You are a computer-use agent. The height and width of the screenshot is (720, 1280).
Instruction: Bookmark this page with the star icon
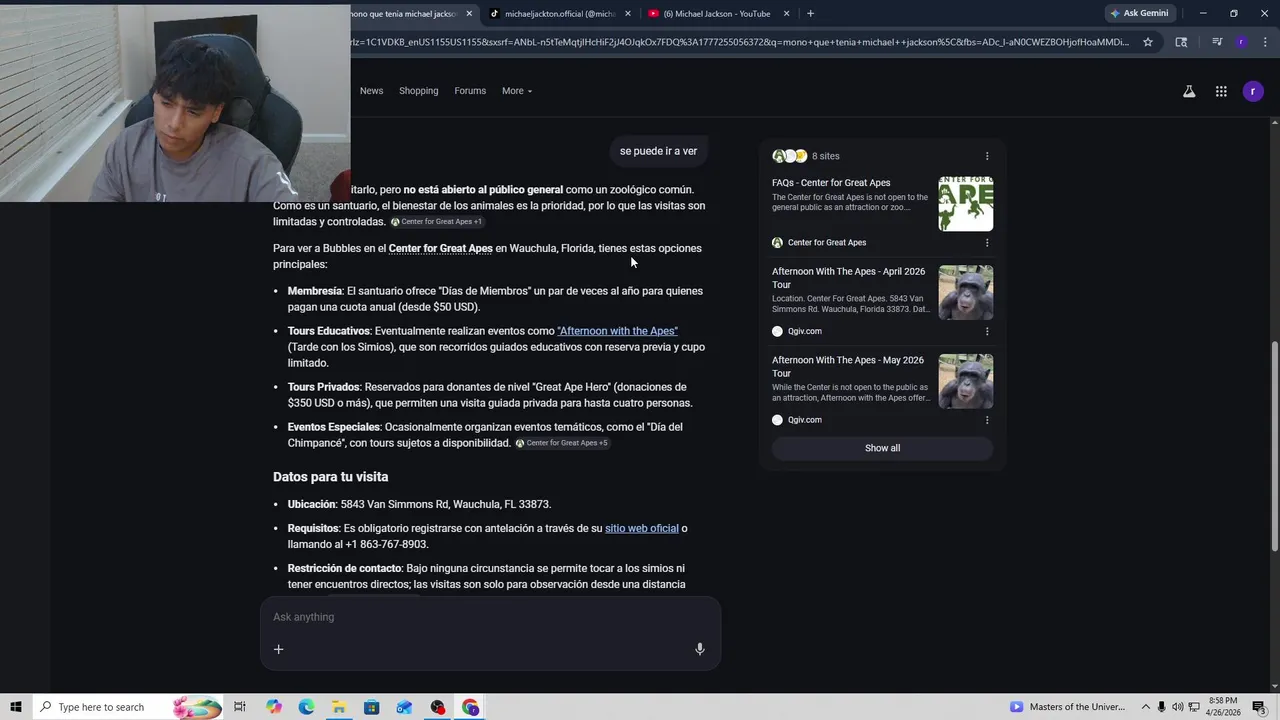[x=1148, y=42]
